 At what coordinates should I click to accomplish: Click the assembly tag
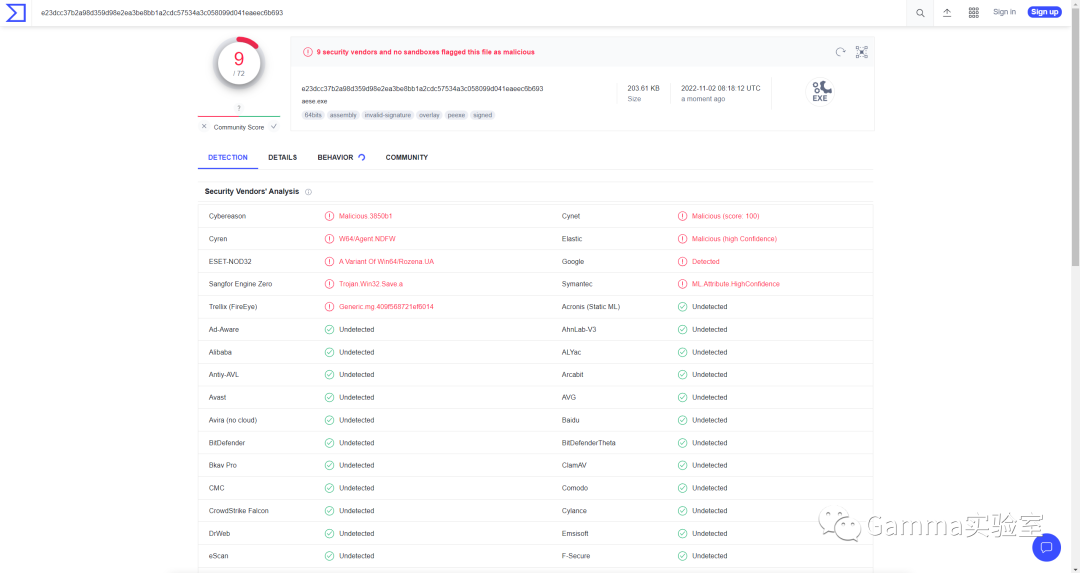pyautogui.click(x=343, y=115)
